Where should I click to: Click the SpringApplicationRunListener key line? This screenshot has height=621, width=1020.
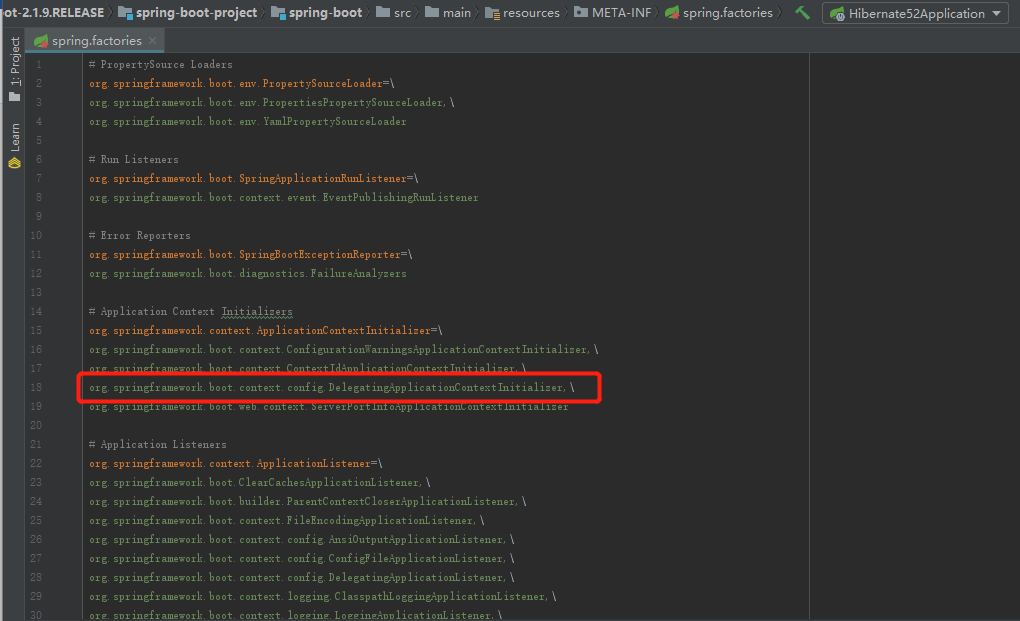(254, 178)
